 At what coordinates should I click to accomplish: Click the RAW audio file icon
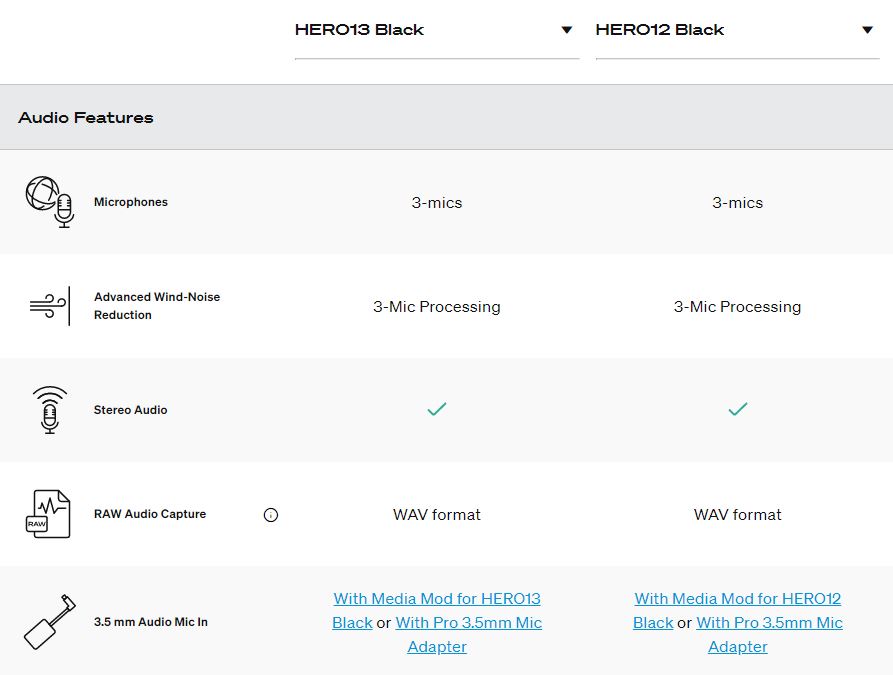[48, 514]
